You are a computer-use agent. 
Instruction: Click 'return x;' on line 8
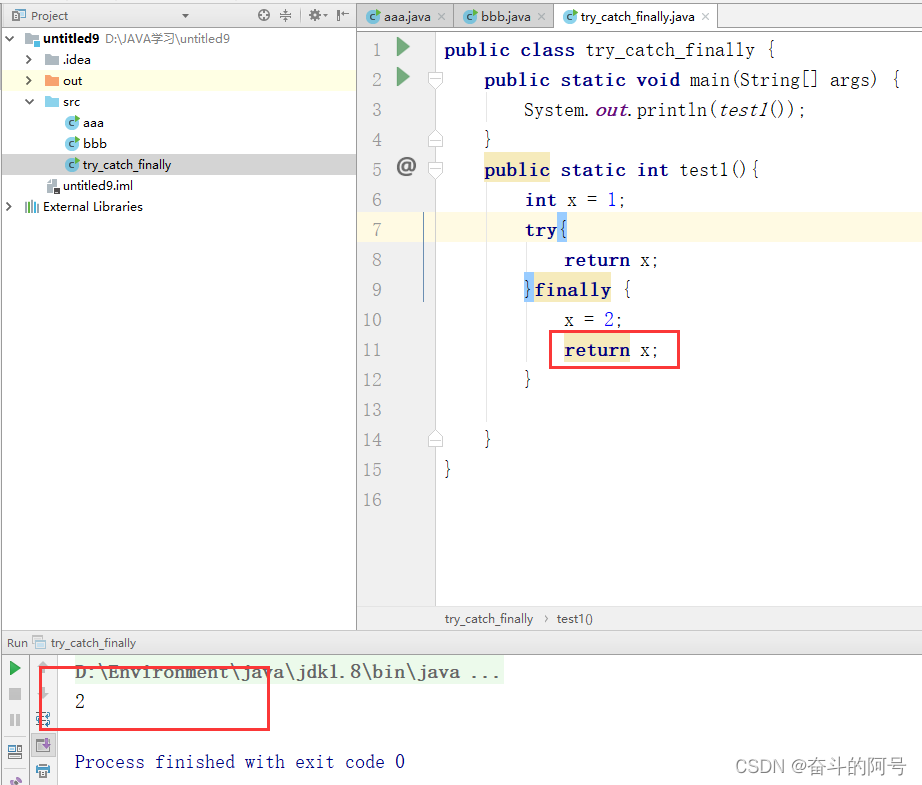pos(611,260)
